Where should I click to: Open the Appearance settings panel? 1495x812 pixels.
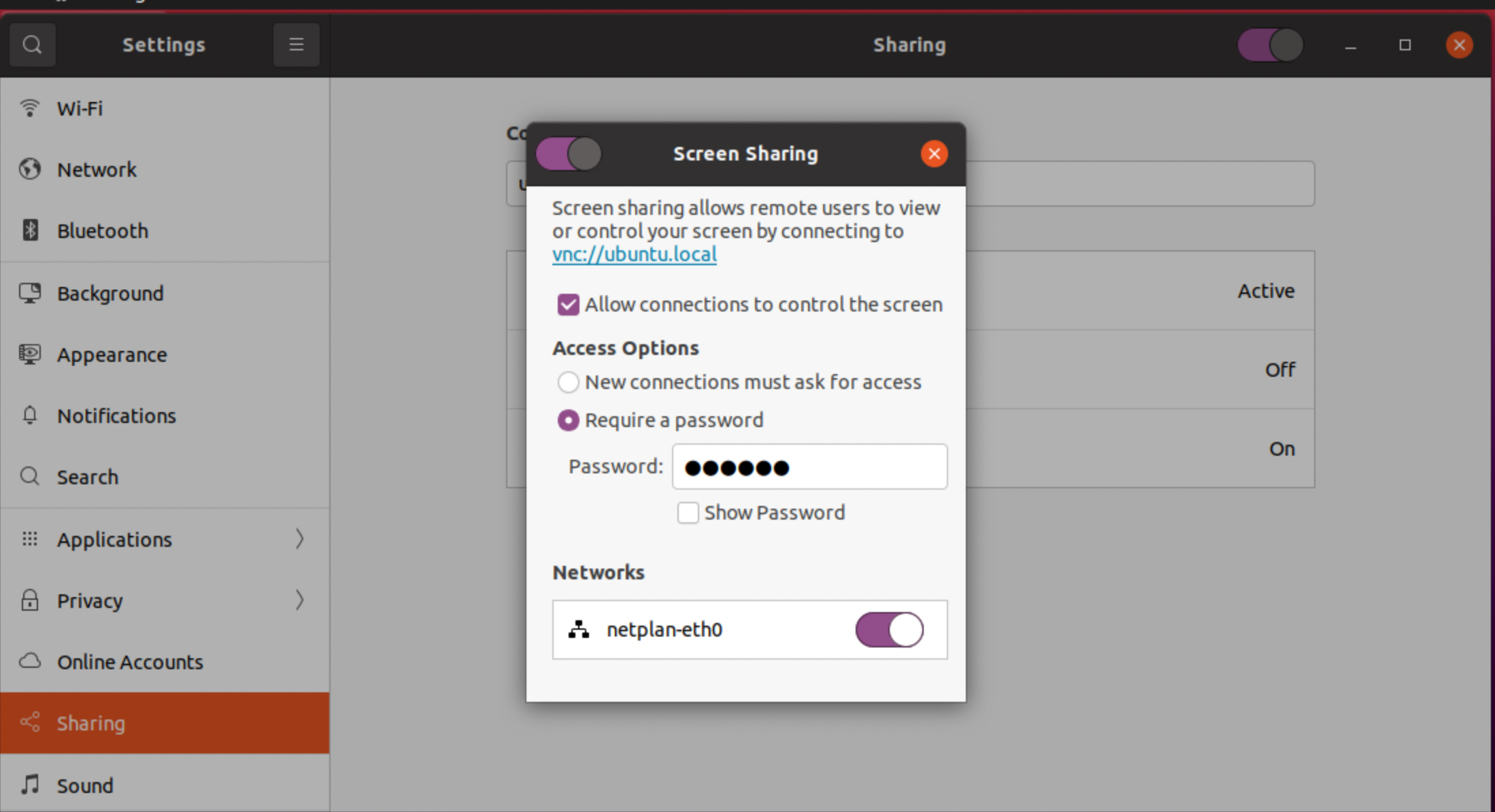[112, 354]
